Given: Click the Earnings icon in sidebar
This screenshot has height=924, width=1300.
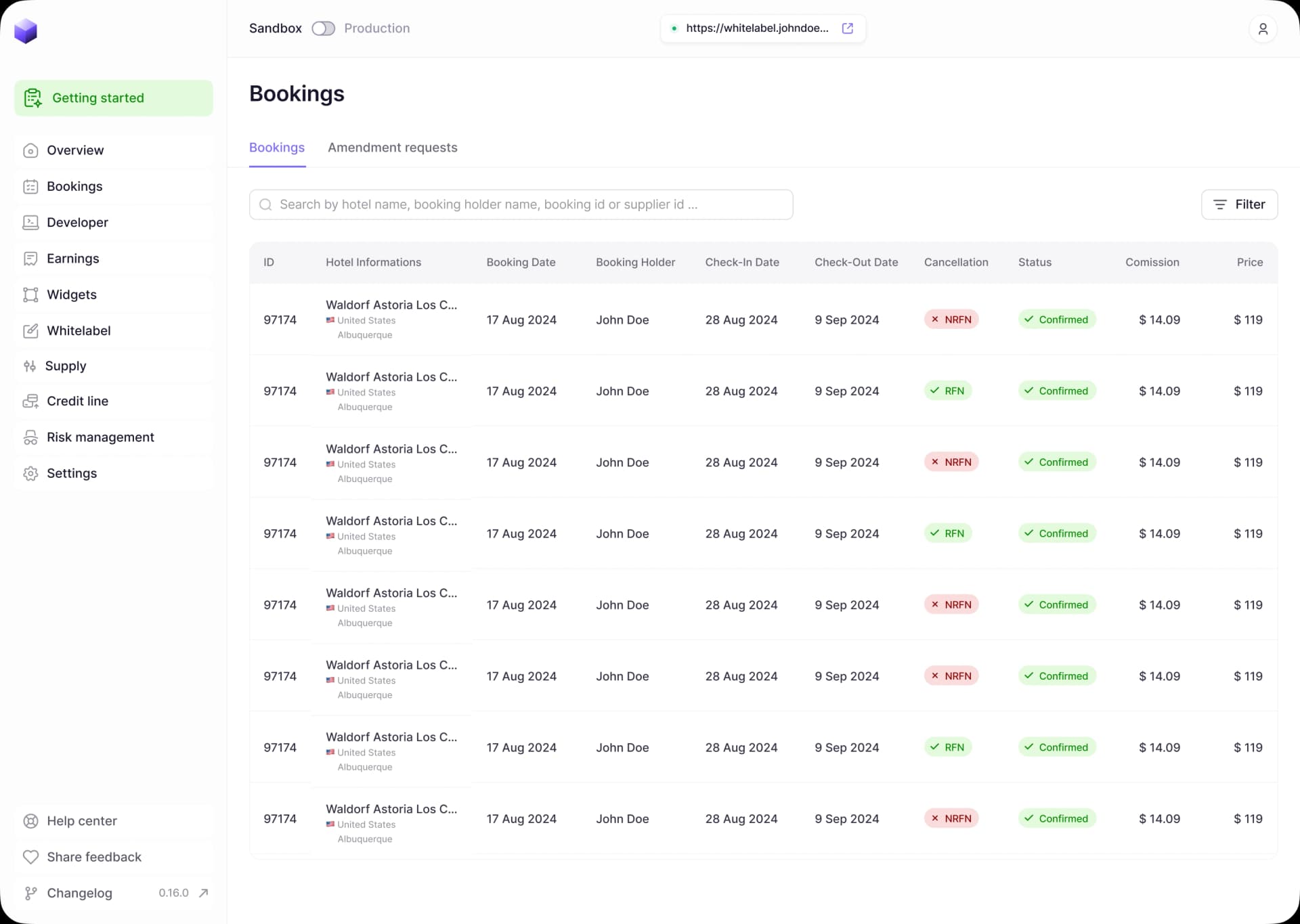Looking at the screenshot, I should 31,258.
